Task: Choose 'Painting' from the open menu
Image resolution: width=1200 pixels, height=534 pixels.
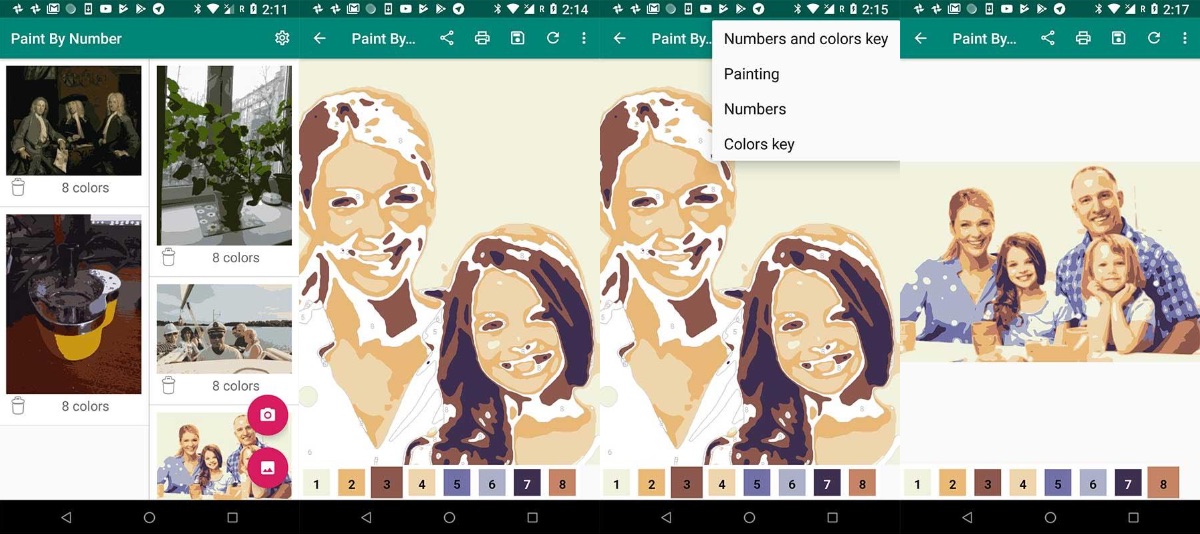Action: (751, 74)
